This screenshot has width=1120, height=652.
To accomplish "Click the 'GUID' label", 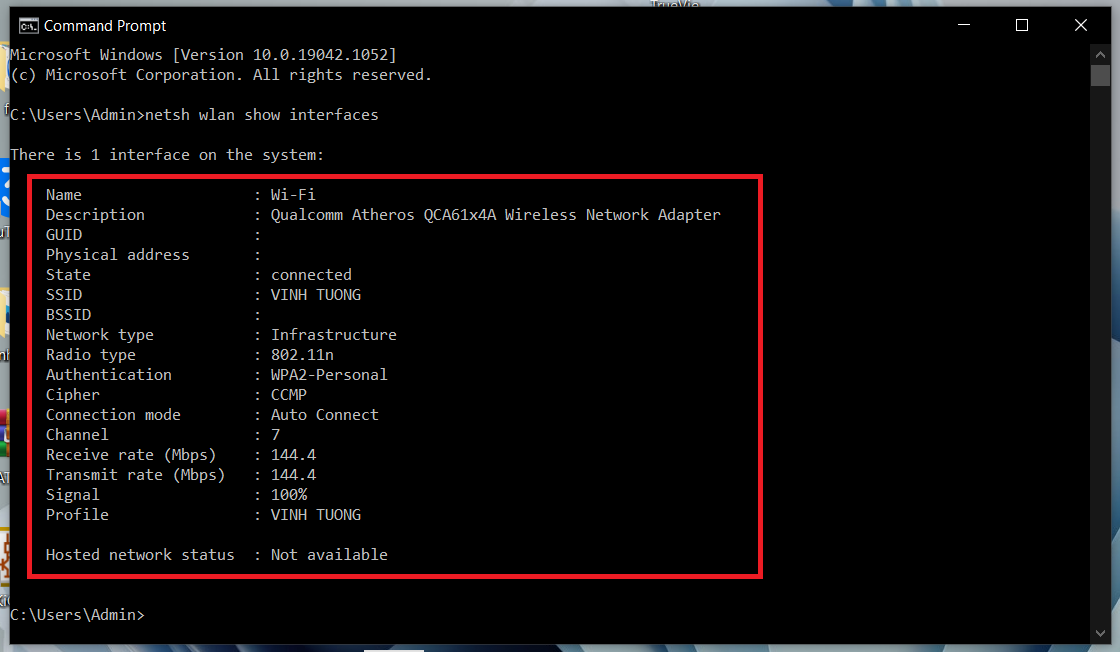I will point(64,235).
